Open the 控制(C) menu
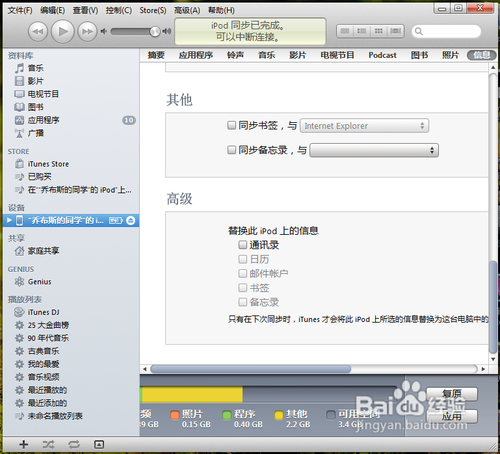The image size is (500, 454). coord(119,10)
